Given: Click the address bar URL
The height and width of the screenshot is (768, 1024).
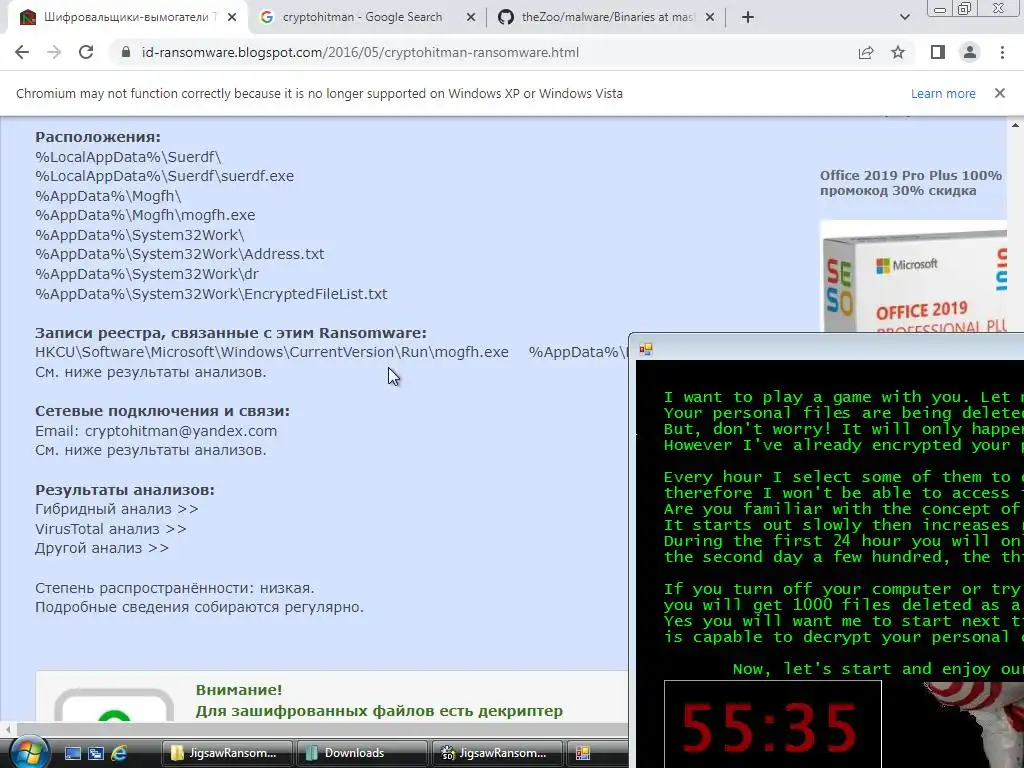Looking at the screenshot, I should pyautogui.click(x=360, y=52).
